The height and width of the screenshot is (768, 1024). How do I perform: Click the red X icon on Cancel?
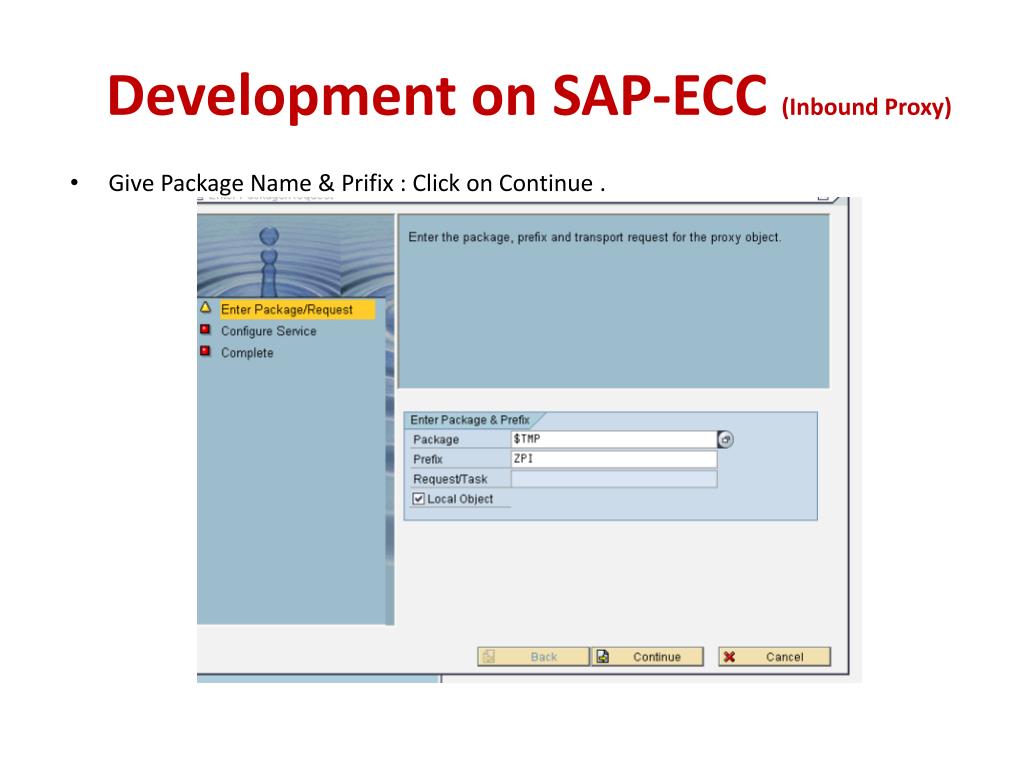pos(729,657)
